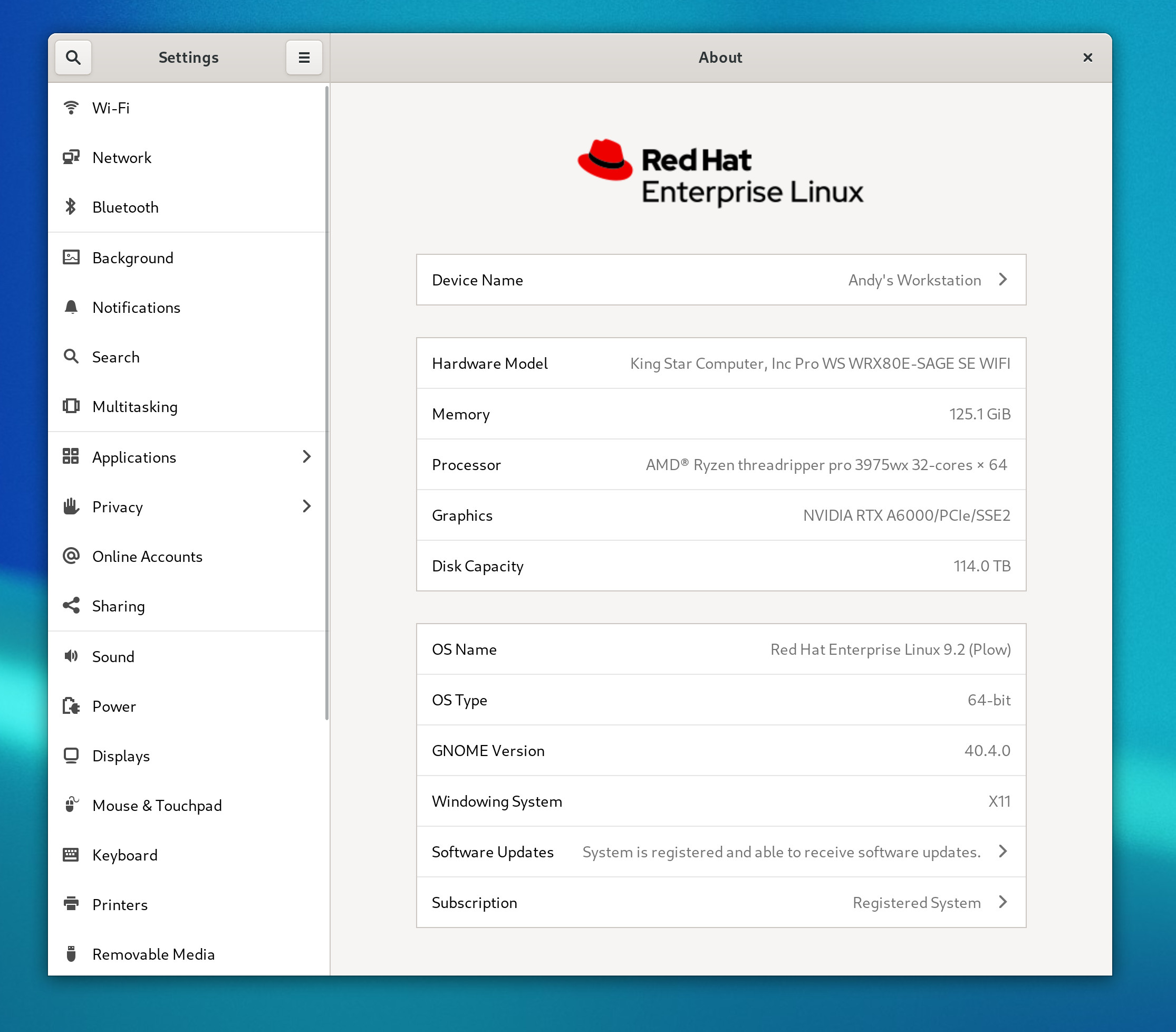This screenshot has width=1176, height=1032.
Task: Open the Settings hamburger menu
Action: [x=304, y=58]
